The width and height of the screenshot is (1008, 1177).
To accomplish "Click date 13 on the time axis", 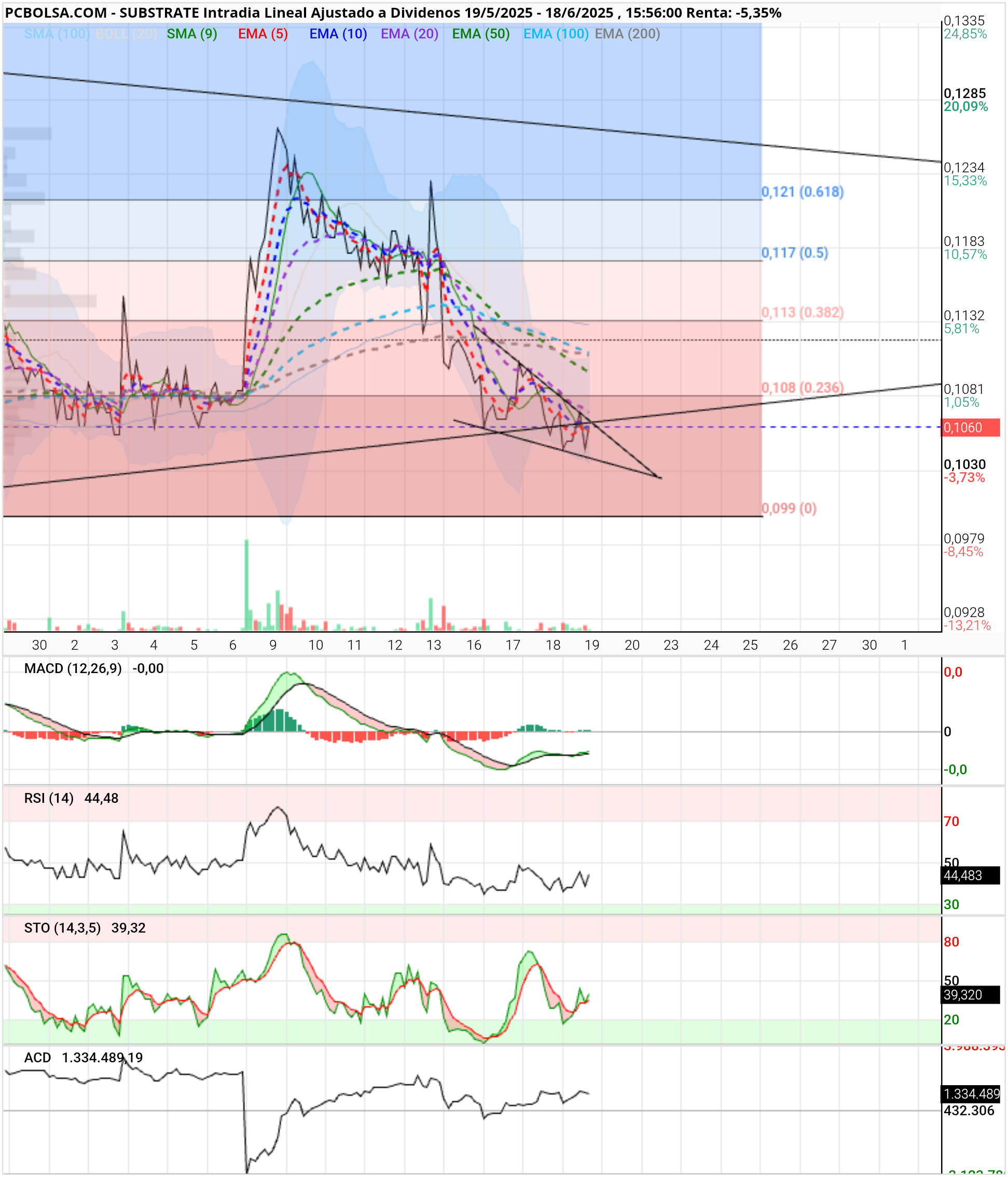I will tap(434, 645).
